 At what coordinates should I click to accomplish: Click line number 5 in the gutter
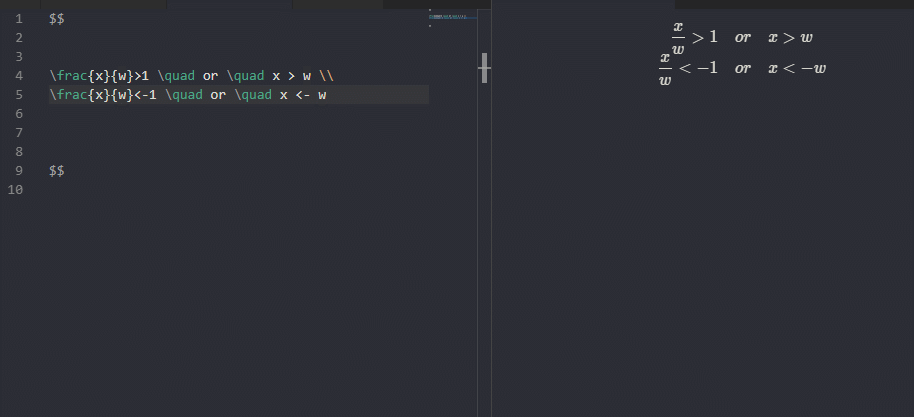[x=19, y=95]
